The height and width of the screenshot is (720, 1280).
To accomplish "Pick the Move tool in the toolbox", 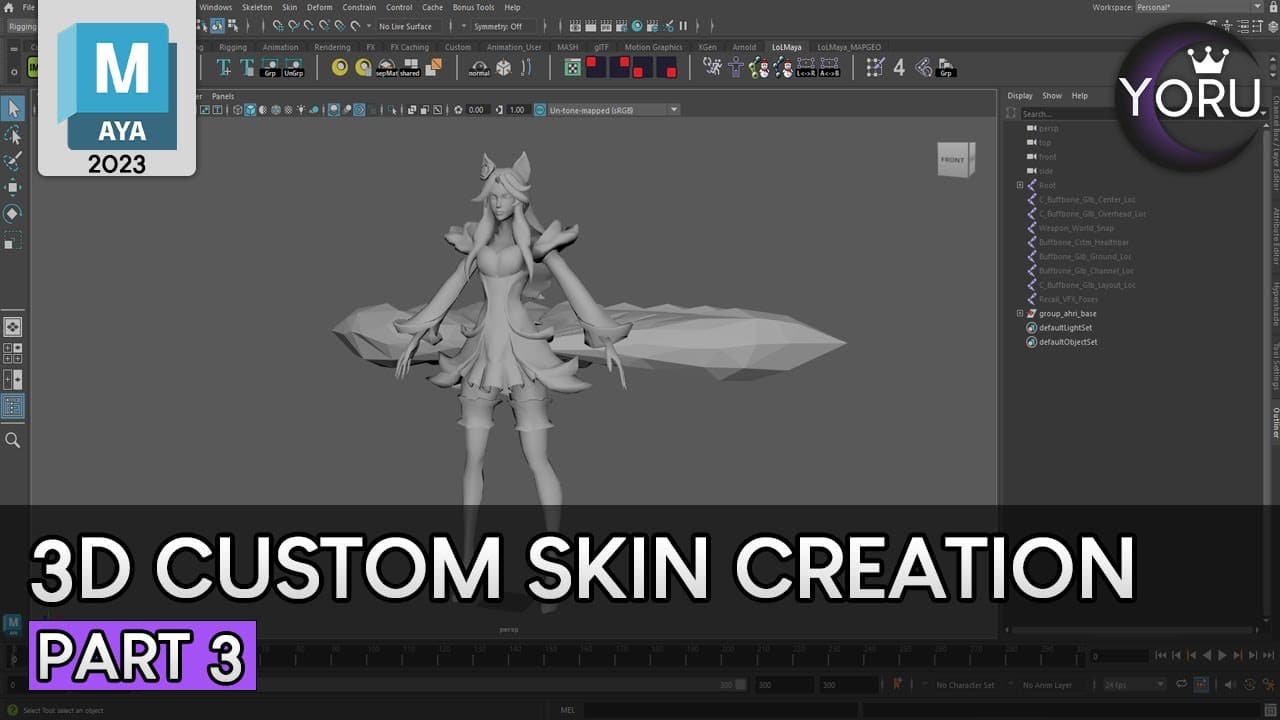I will coord(13,187).
